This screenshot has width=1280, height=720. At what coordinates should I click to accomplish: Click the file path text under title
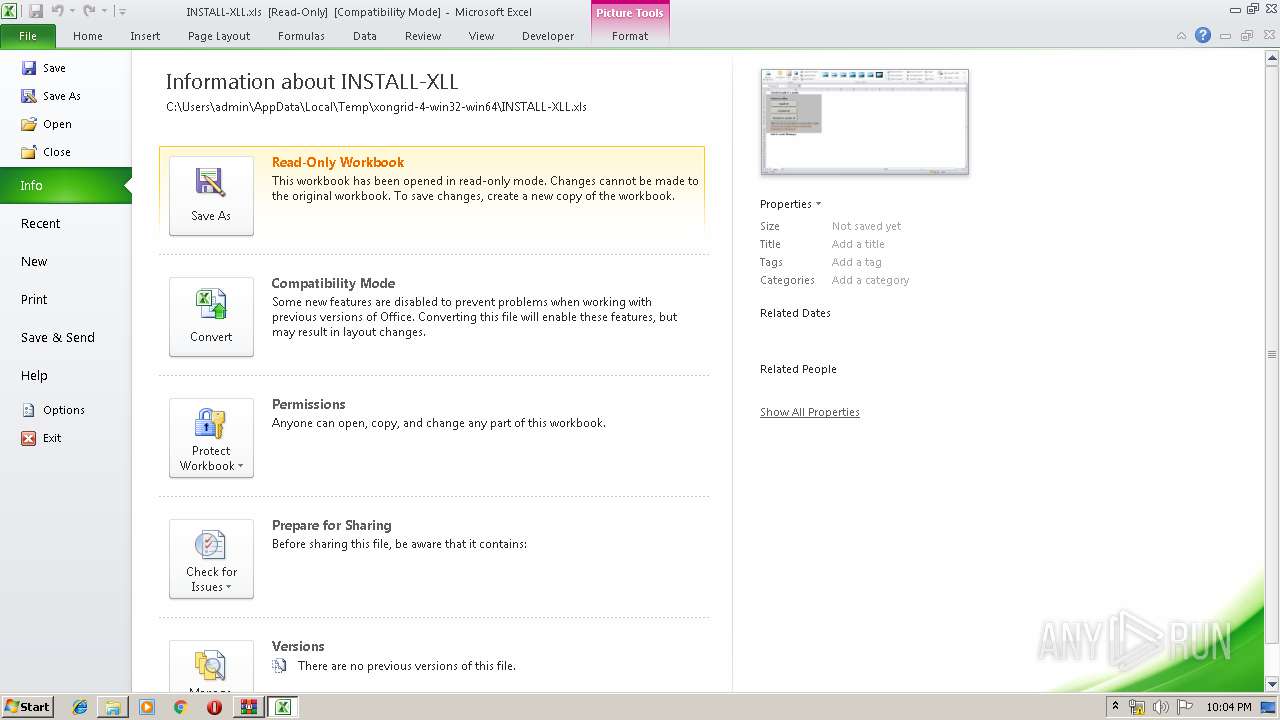click(376, 107)
